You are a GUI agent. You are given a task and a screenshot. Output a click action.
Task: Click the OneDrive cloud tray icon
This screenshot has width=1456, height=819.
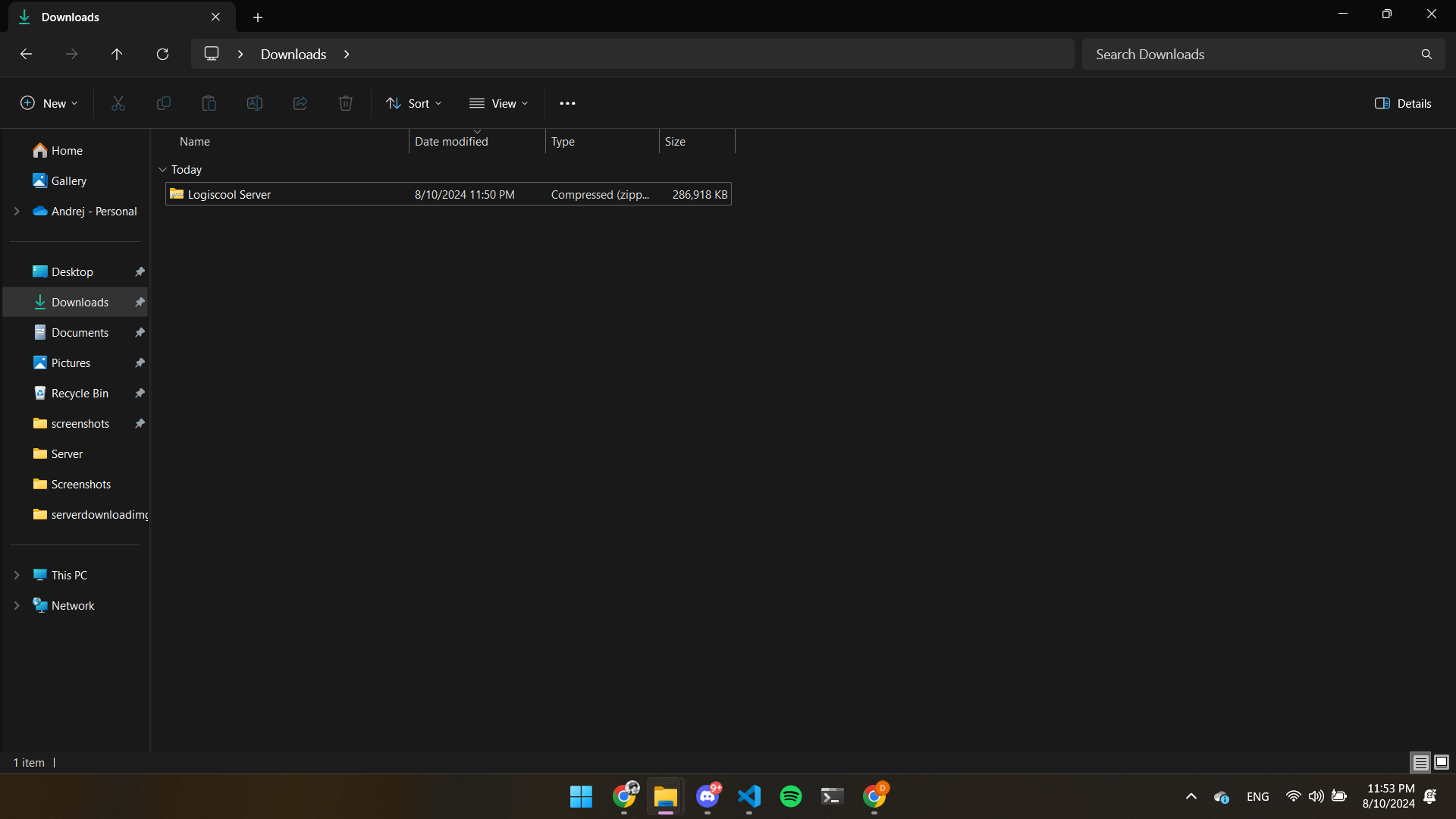pos(1221,796)
